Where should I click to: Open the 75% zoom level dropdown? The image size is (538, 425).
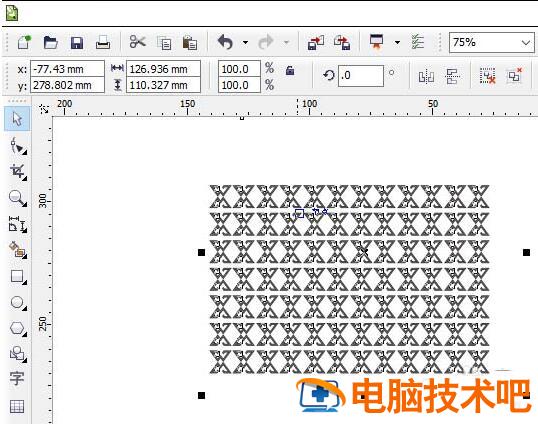(x=491, y=43)
